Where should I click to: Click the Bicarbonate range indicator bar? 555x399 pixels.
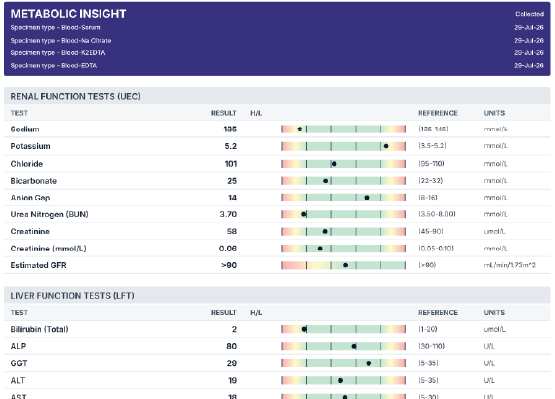[x=343, y=181]
